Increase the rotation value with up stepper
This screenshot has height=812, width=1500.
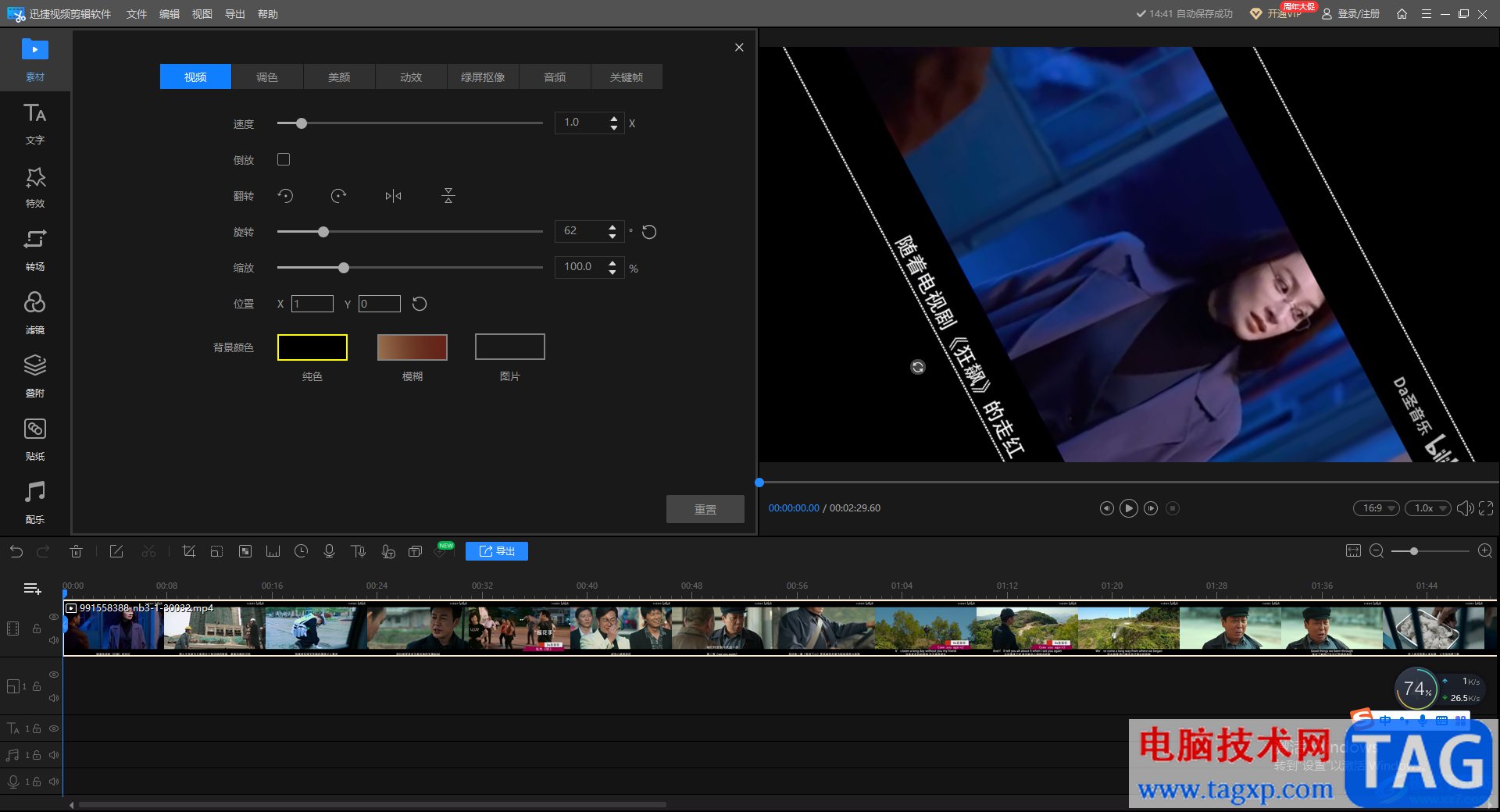[x=612, y=226]
